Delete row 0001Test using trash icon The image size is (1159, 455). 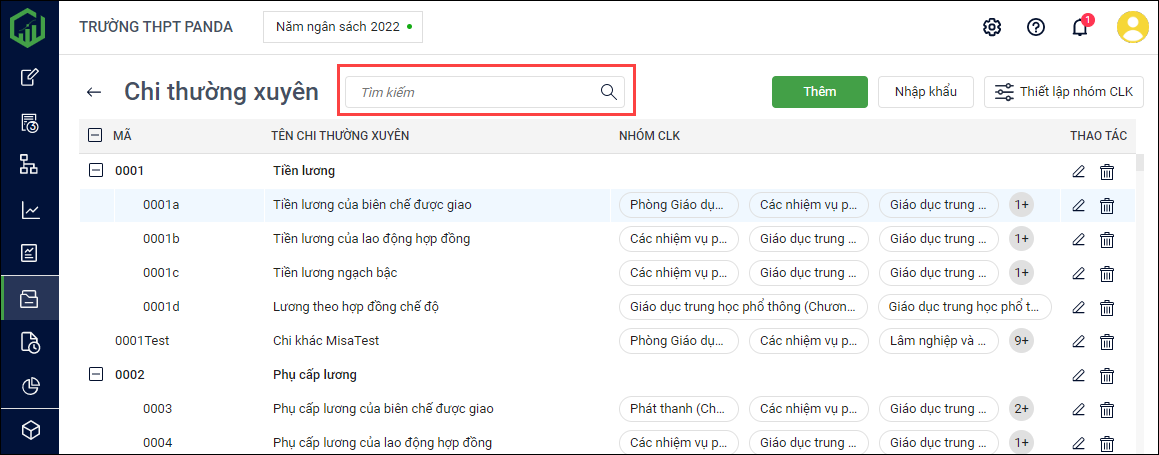point(1107,341)
